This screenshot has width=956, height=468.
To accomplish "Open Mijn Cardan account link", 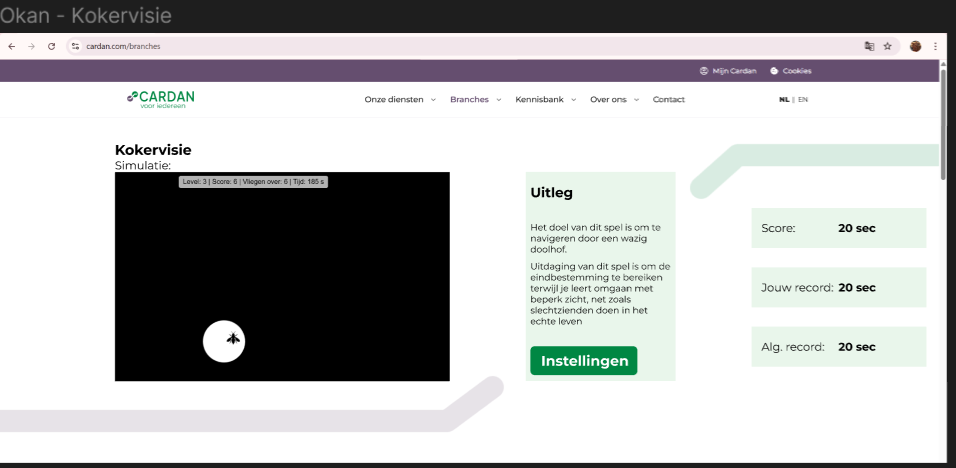I will [728, 71].
